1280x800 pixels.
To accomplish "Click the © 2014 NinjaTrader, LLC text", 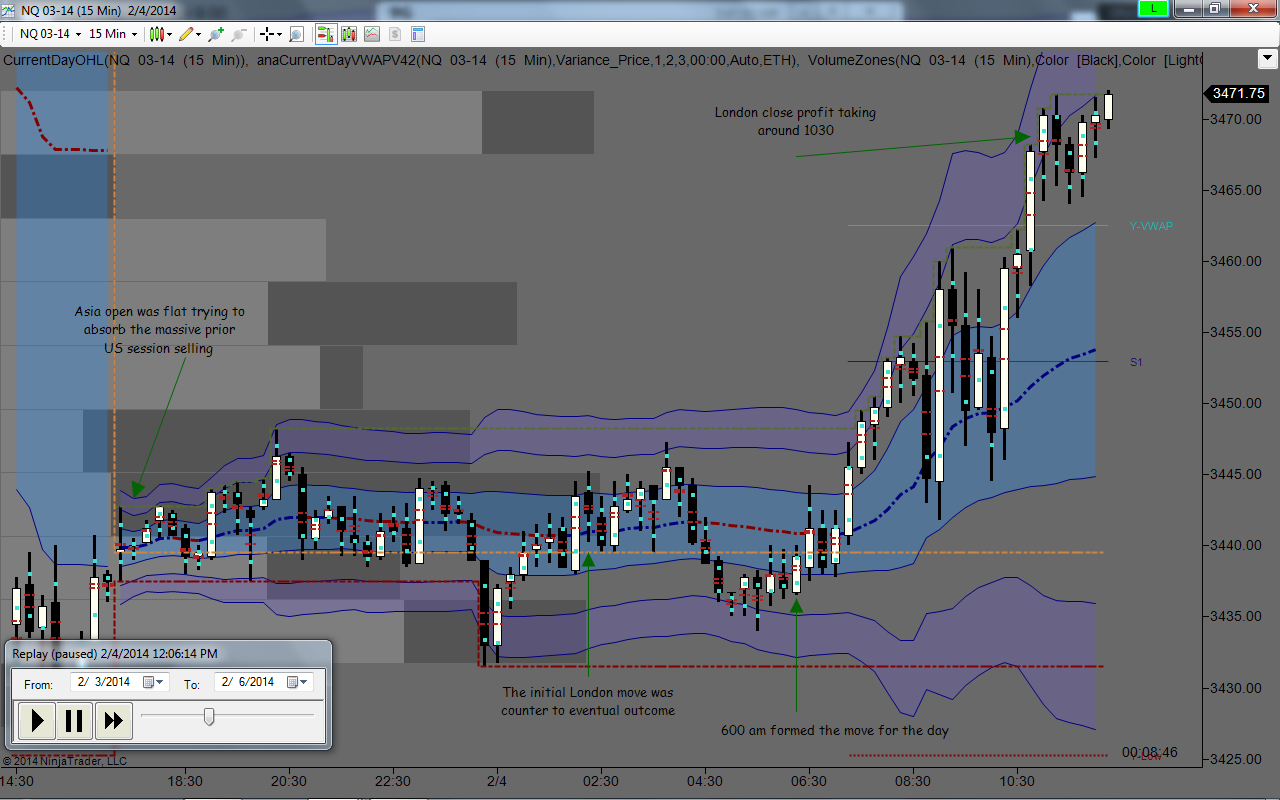I will 64,761.
